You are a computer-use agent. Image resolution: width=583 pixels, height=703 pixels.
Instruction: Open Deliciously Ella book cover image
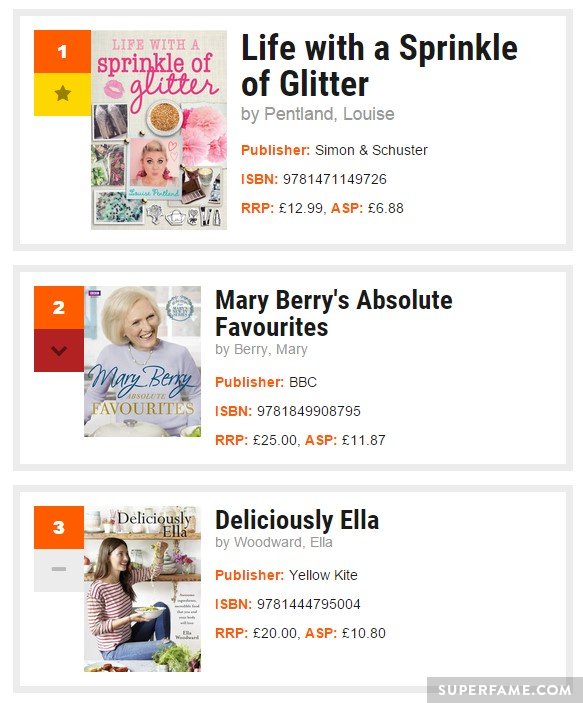(142, 589)
